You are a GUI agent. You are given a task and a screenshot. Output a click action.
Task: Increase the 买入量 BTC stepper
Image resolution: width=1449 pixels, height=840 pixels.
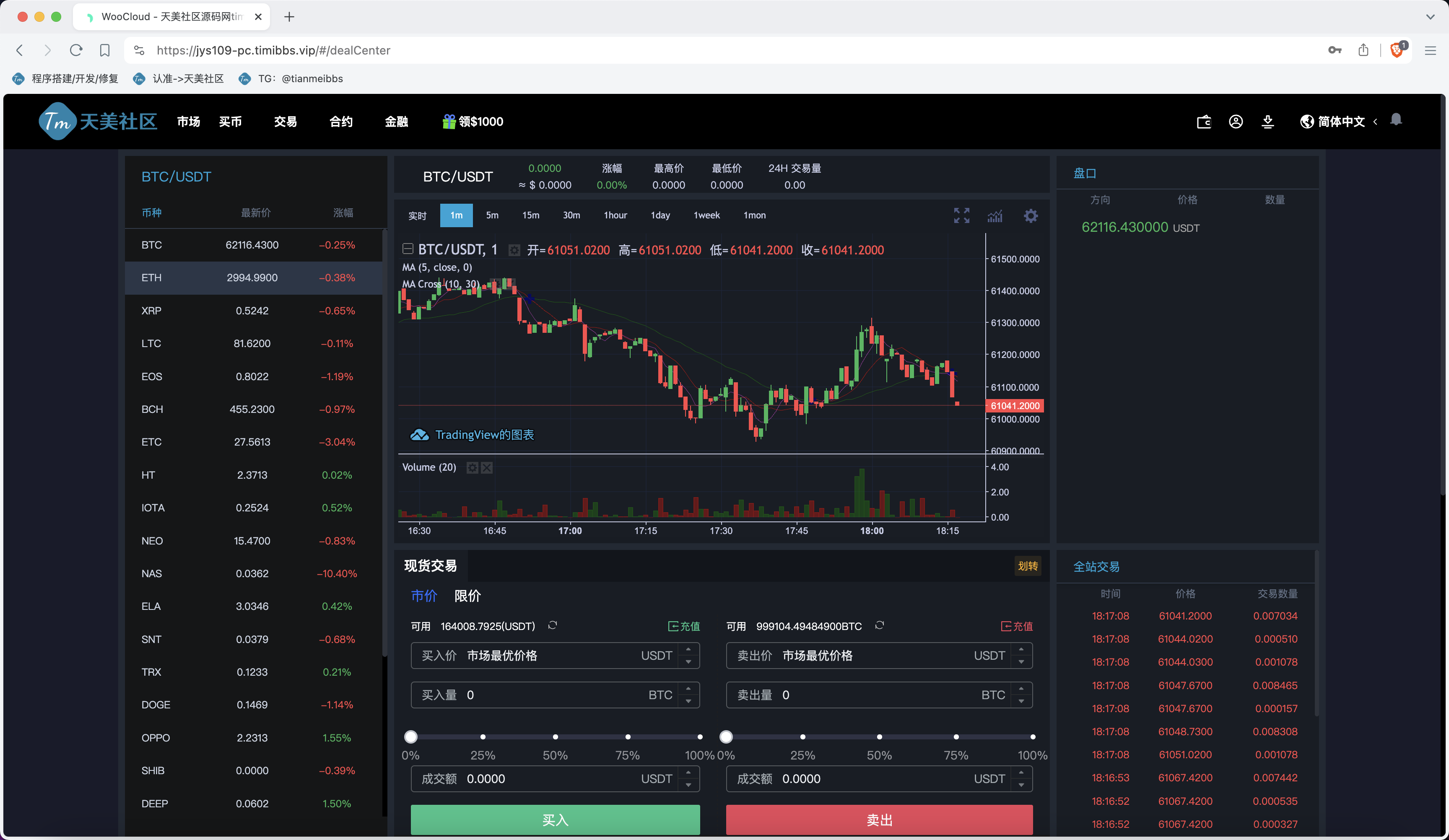[x=688, y=689]
